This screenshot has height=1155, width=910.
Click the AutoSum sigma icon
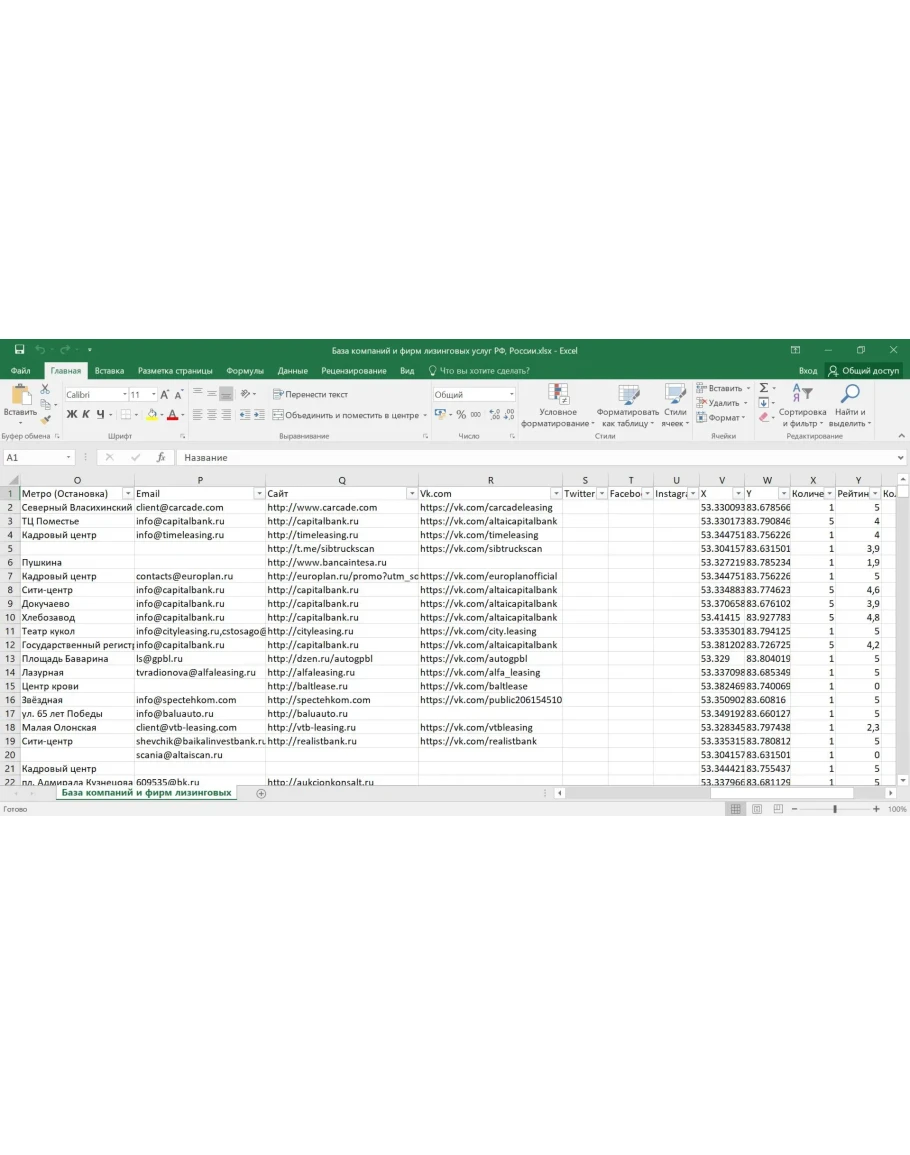click(x=764, y=388)
